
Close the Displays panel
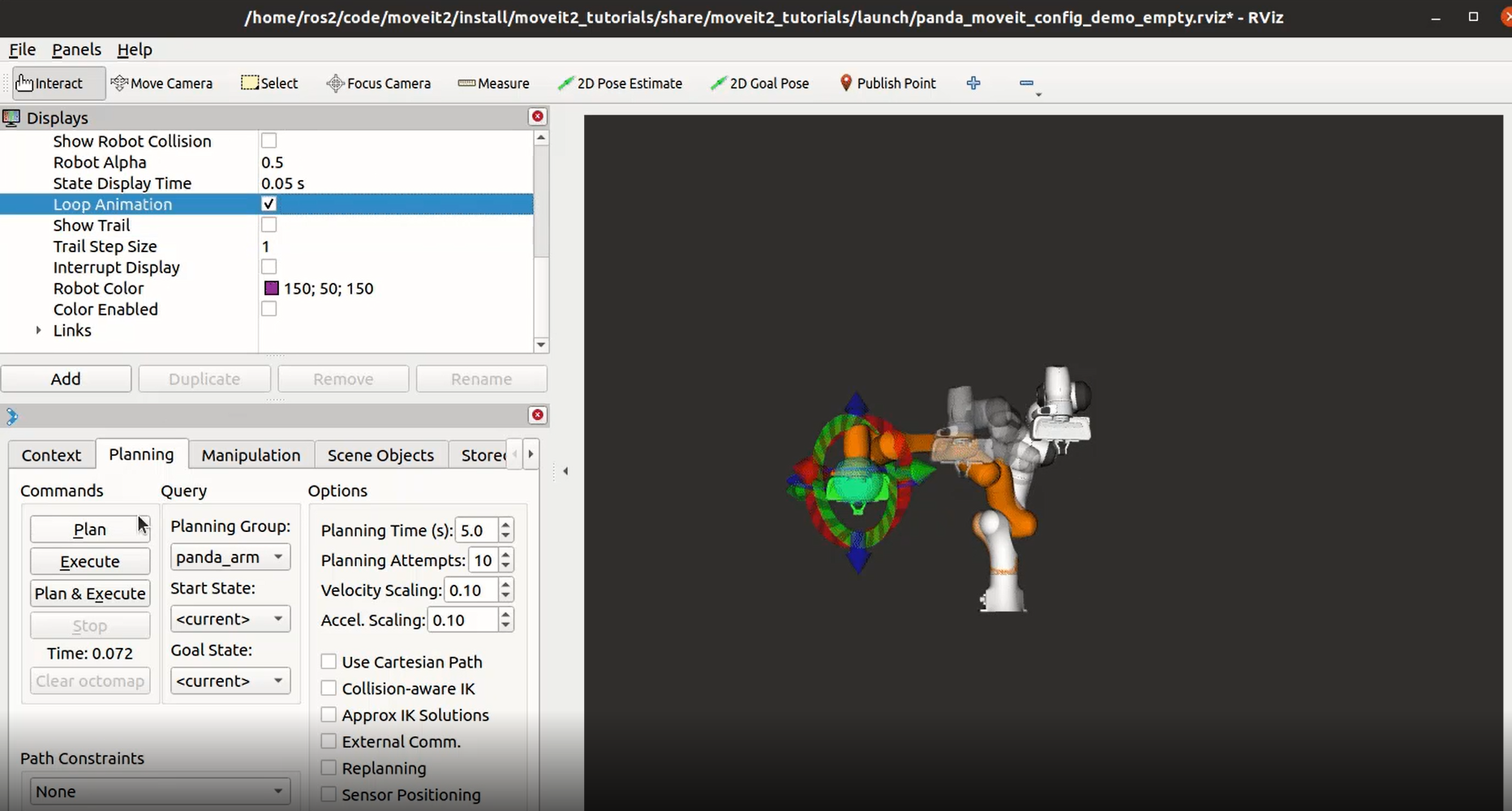point(537,117)
